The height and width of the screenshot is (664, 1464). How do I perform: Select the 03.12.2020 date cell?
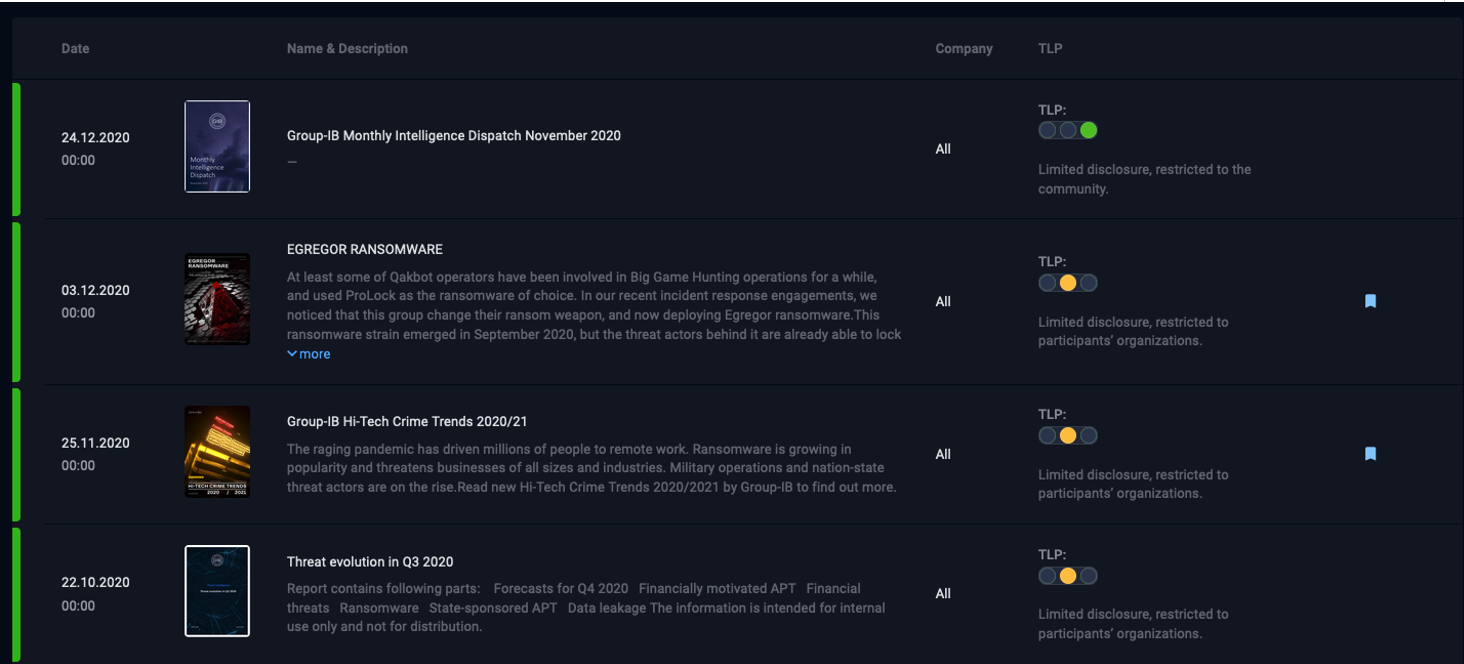coord(95,291)
